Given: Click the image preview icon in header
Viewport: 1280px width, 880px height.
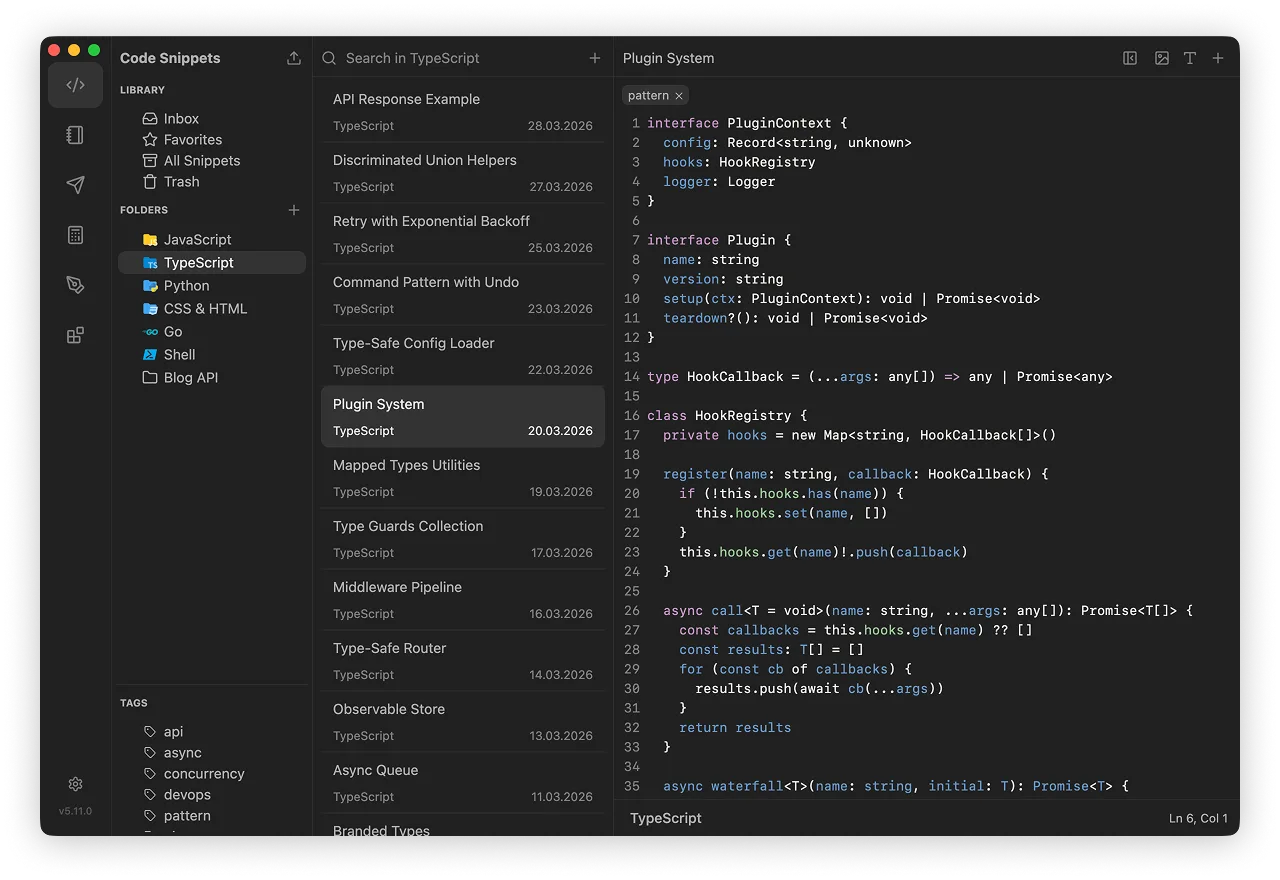Looking at the screenshot, I should click(x=1162, y=58).
